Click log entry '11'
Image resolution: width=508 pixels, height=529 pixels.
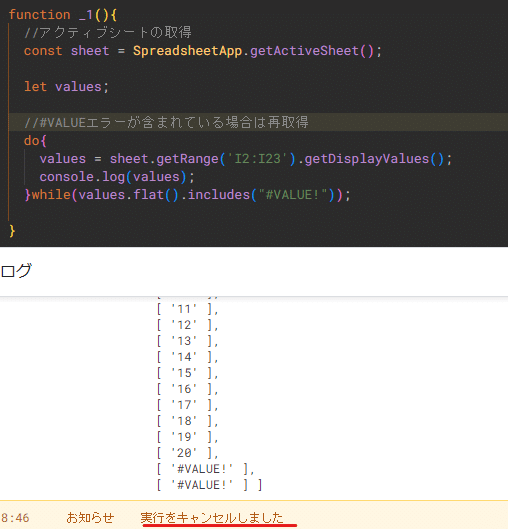[x=187, y=309]
